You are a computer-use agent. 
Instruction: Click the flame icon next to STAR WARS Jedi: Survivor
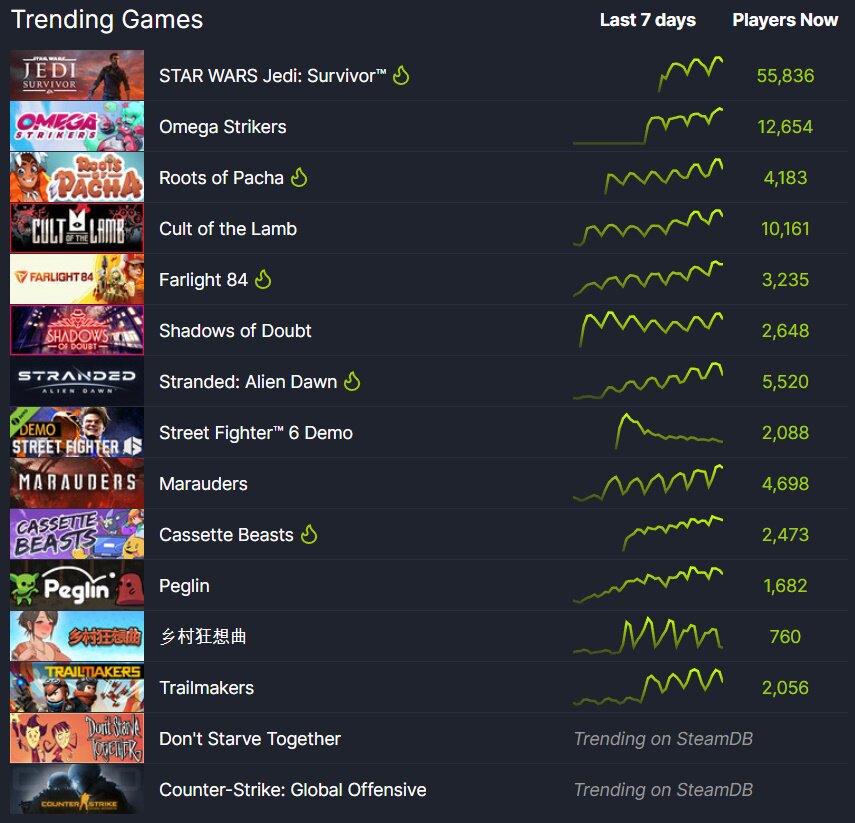(x=401, y=75)
